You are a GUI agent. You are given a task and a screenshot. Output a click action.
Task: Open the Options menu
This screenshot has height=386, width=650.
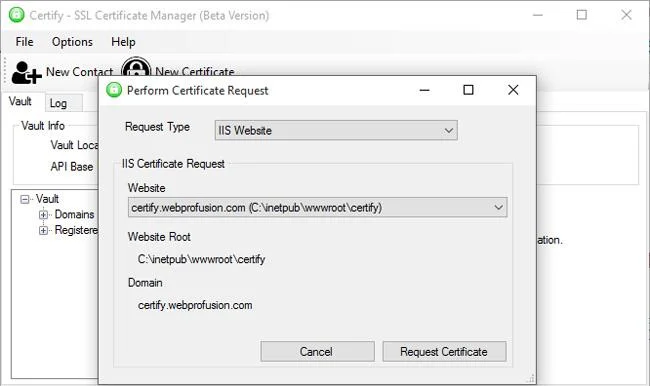(72, 42)
